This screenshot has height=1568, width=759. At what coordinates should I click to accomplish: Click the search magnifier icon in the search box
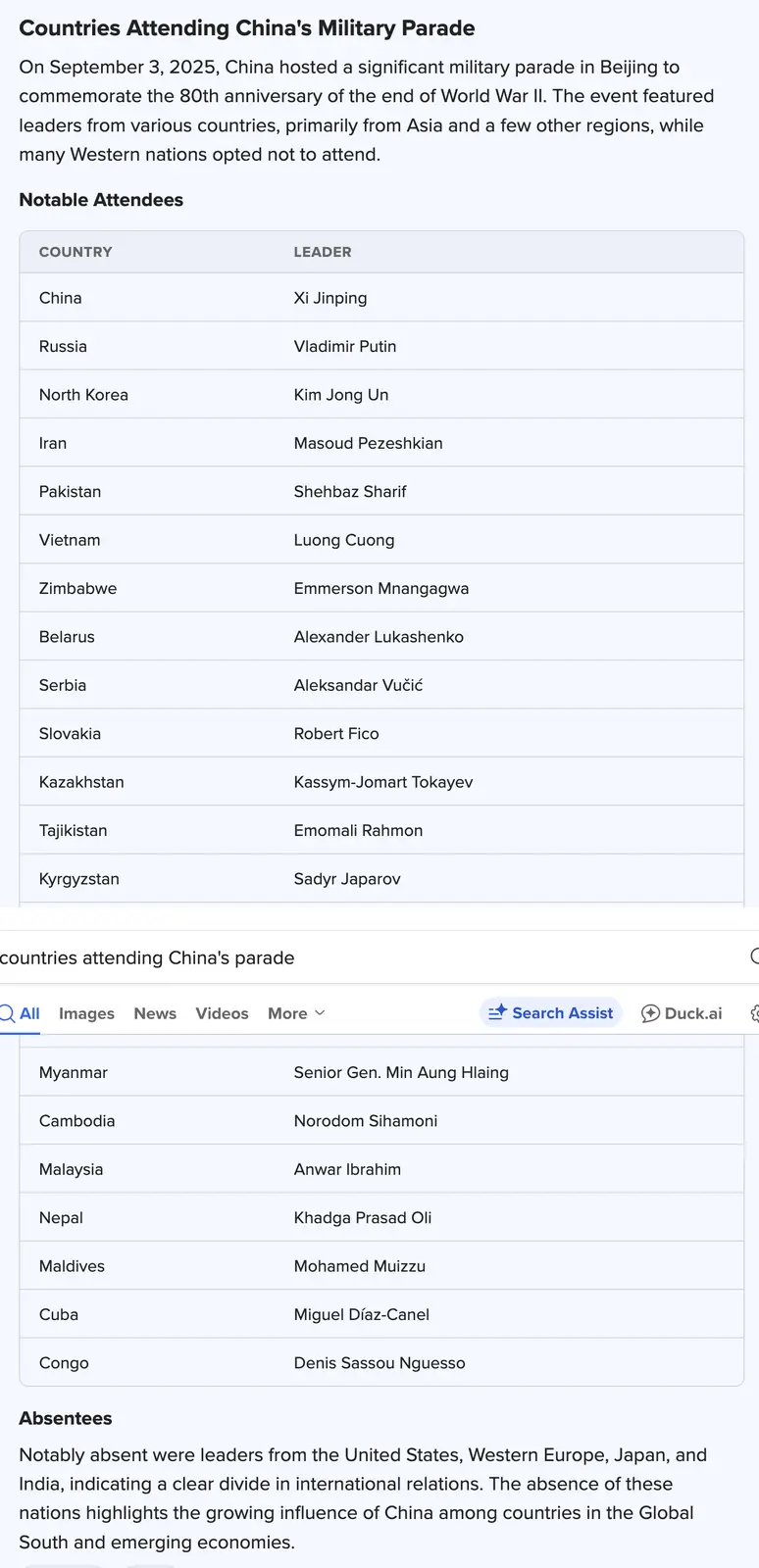tap(754, 956)
